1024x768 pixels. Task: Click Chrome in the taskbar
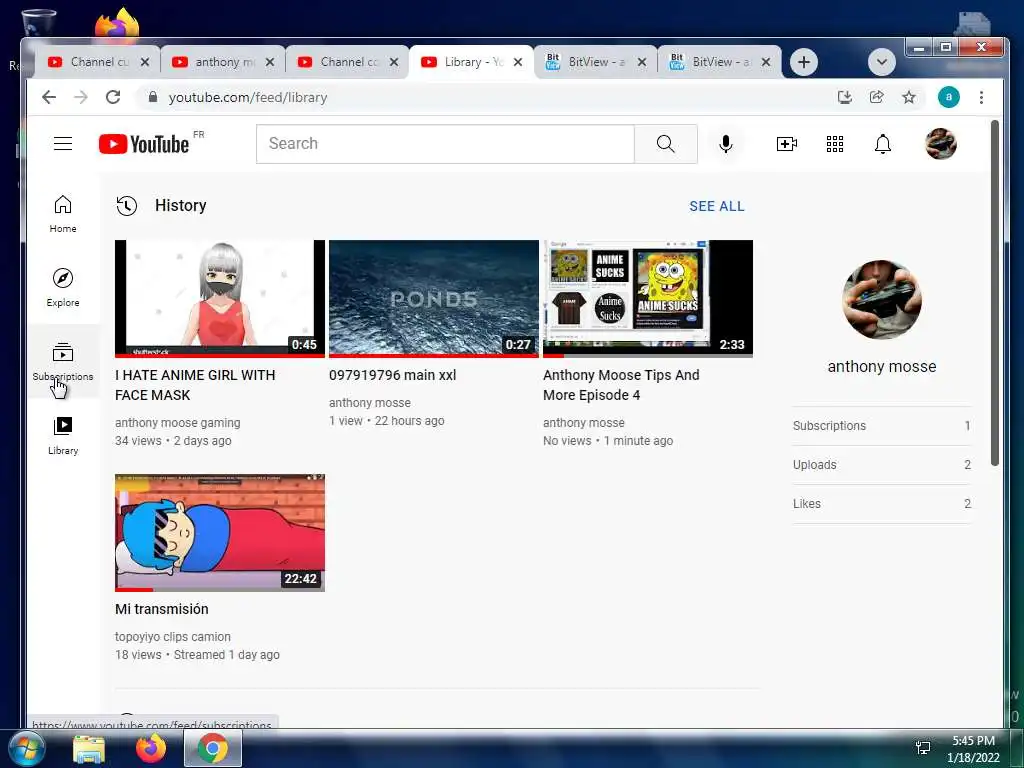[213, 748]
